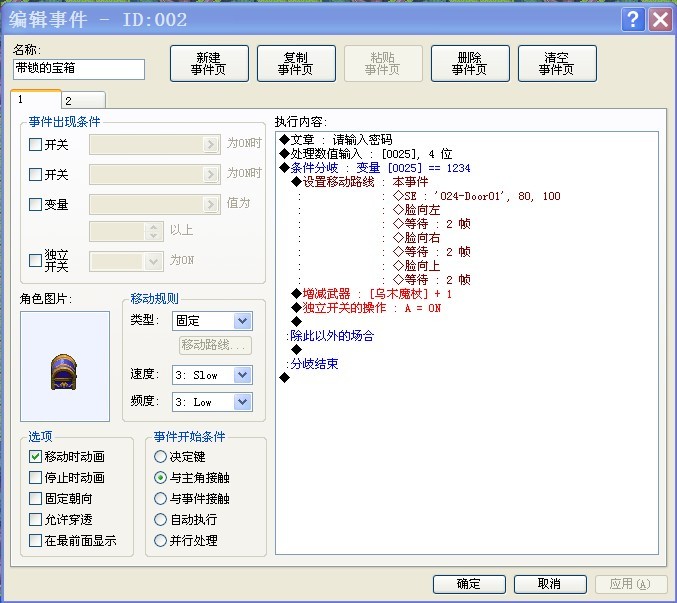Select 并行处理 start condition
The image size is (677, 603).
point(160,540)
